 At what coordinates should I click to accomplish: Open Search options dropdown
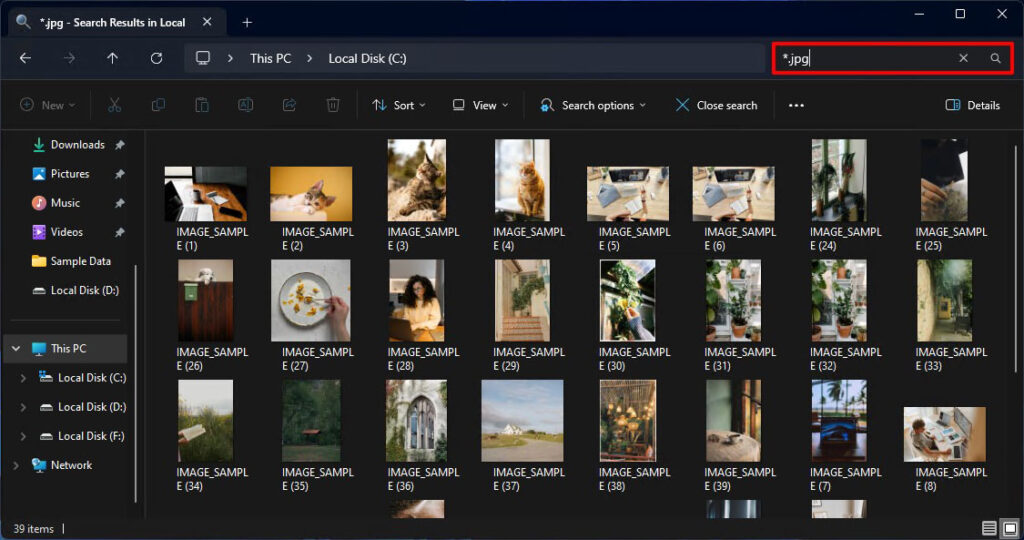(593, 105)
